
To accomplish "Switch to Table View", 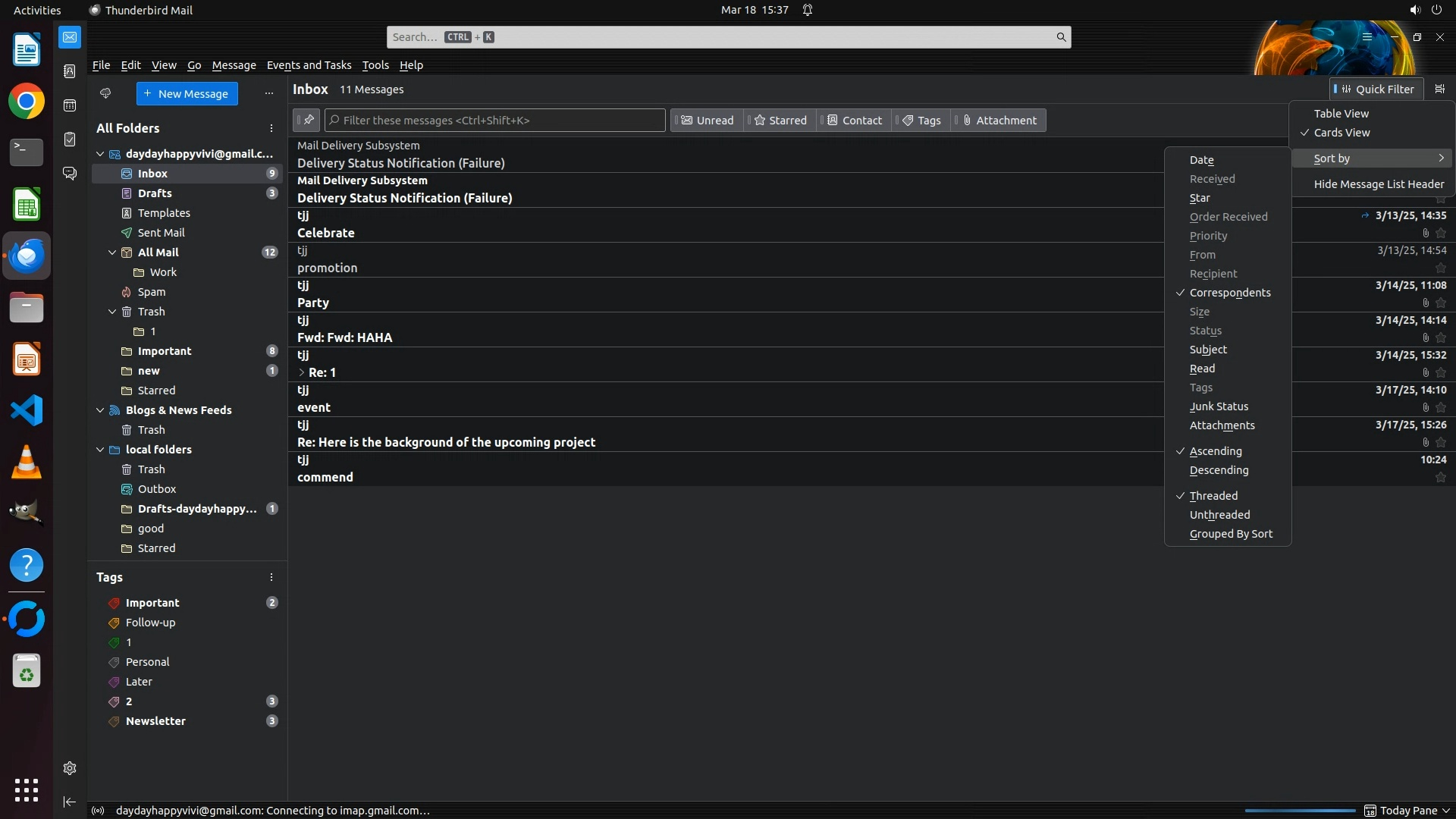I will click(x=1341, y=114).
